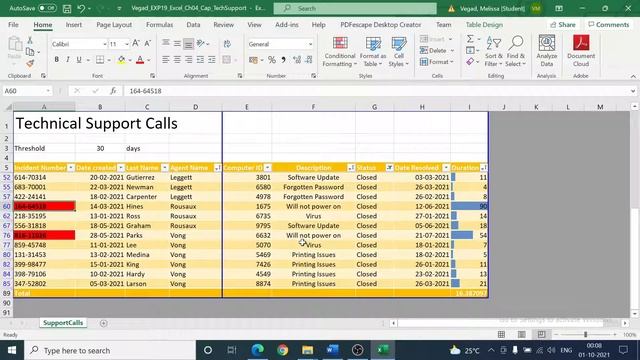The height and width of the screenshot is (360, 640).
Task: Switch to the Formulas tab
Action: (x=159, y=25)
